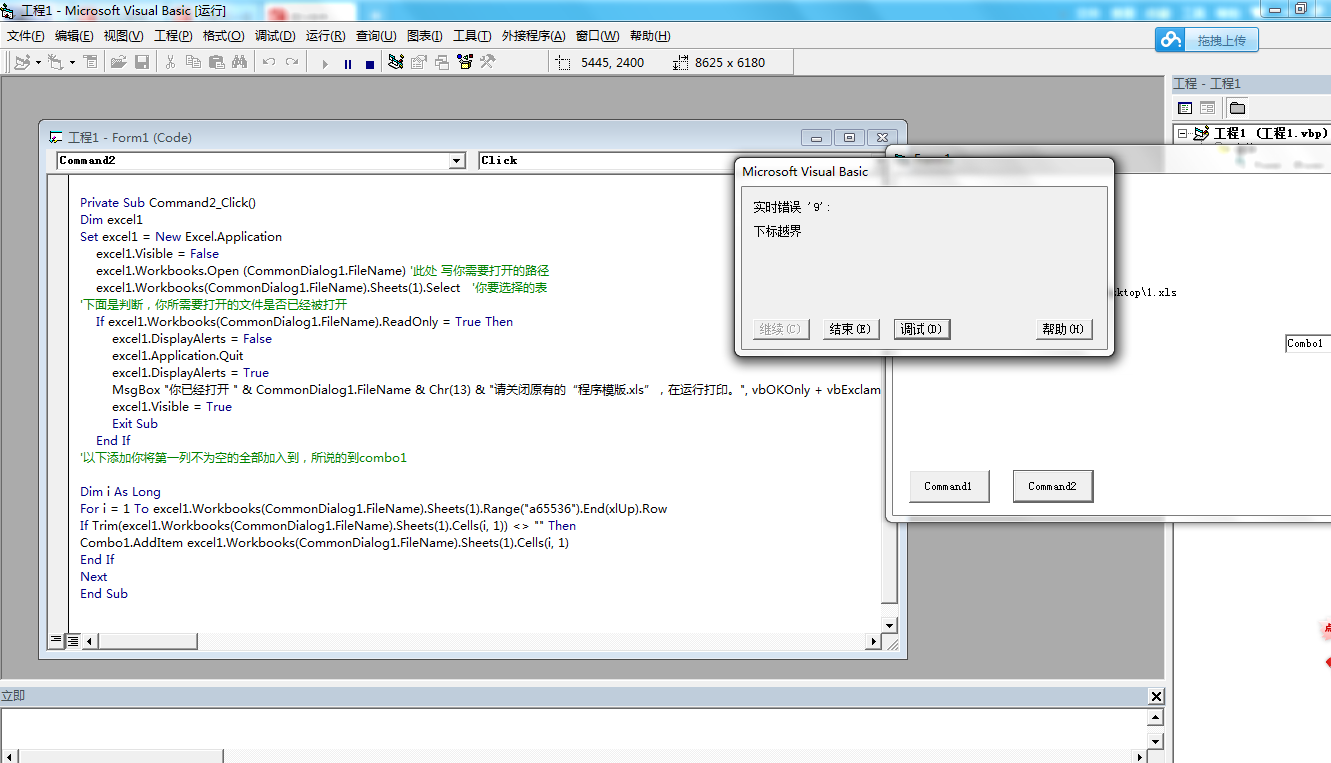Click the Open Project folder icon
Image resolution: width=1331 pixels, height=763 pixels.
[119, 62]
